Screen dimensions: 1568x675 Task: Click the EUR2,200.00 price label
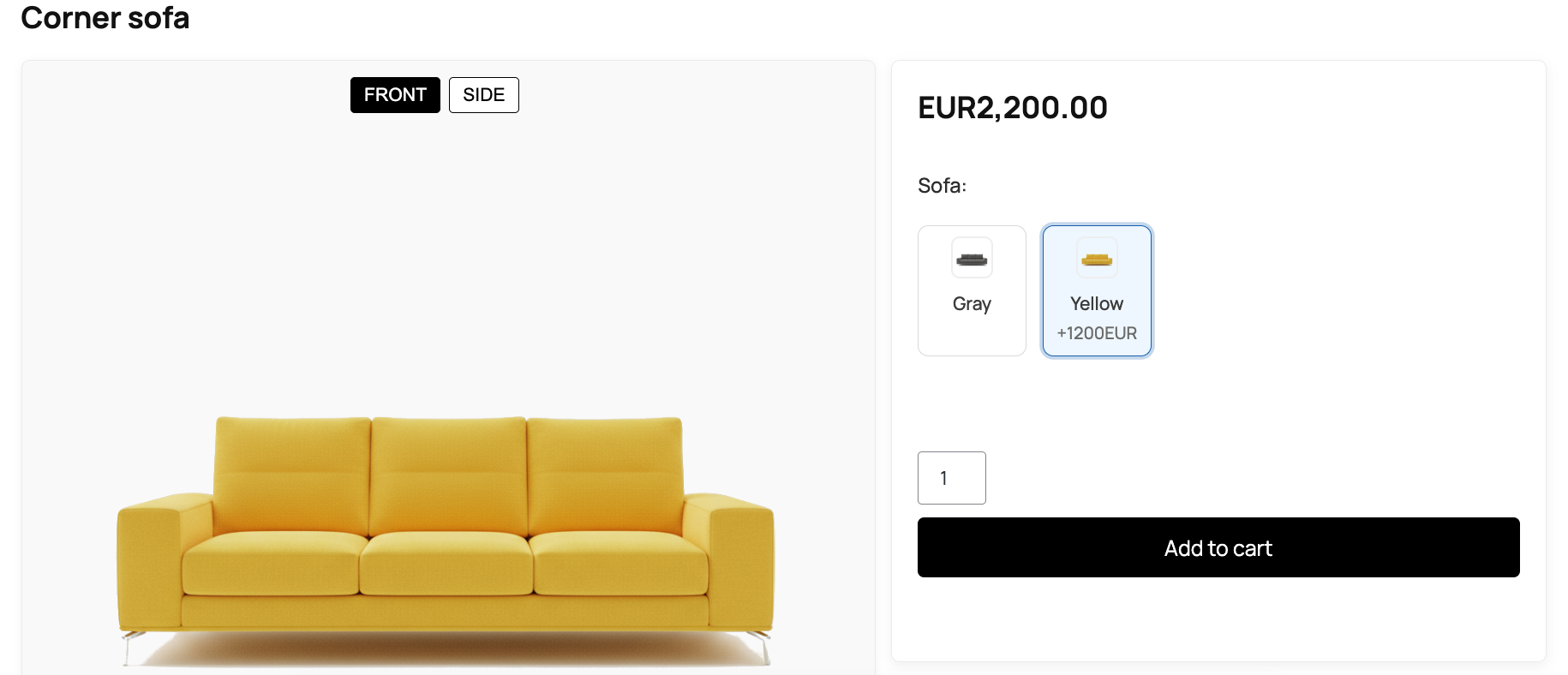1012,108
